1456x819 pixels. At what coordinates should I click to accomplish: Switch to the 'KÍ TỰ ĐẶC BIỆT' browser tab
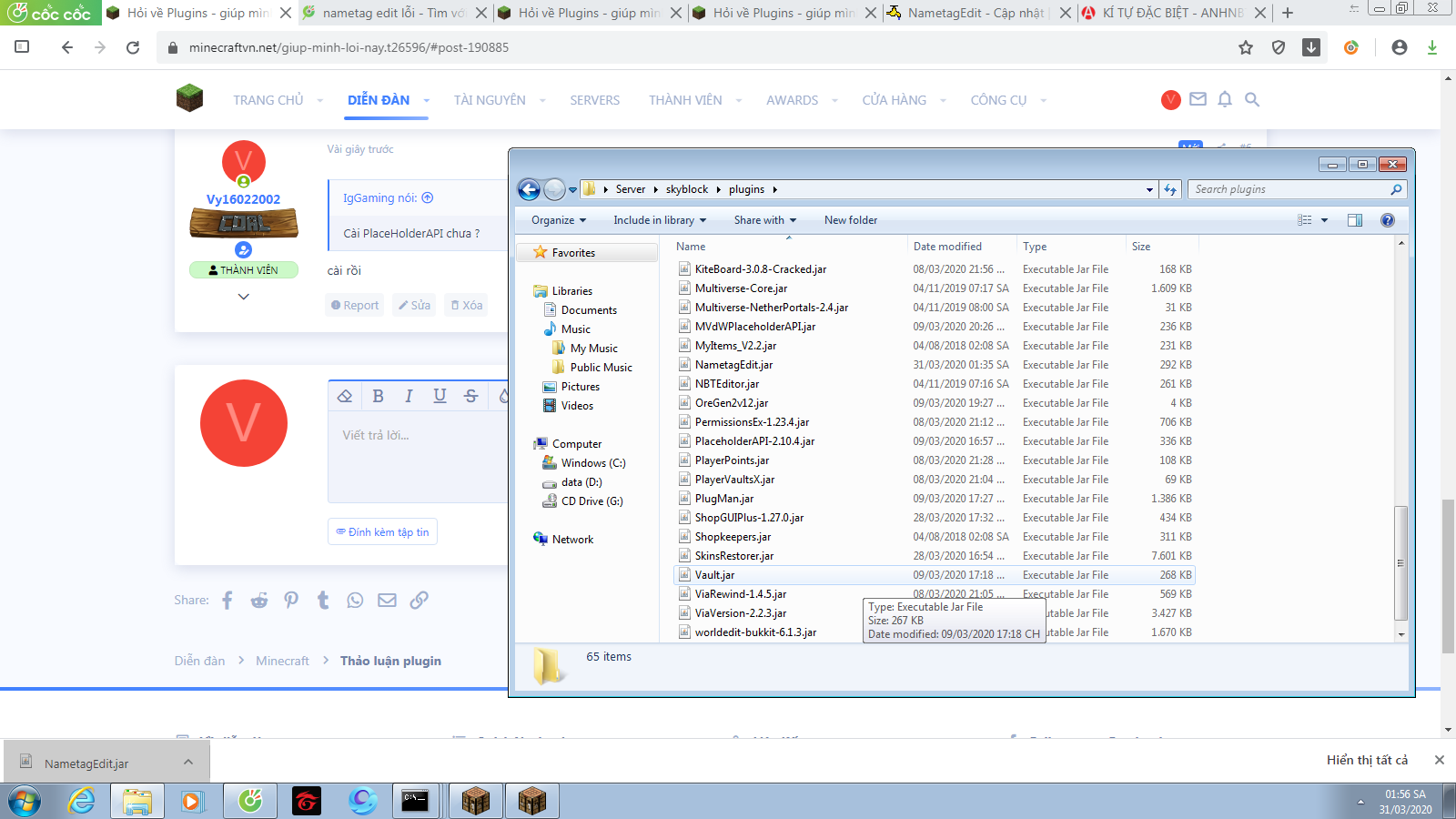1173,13
